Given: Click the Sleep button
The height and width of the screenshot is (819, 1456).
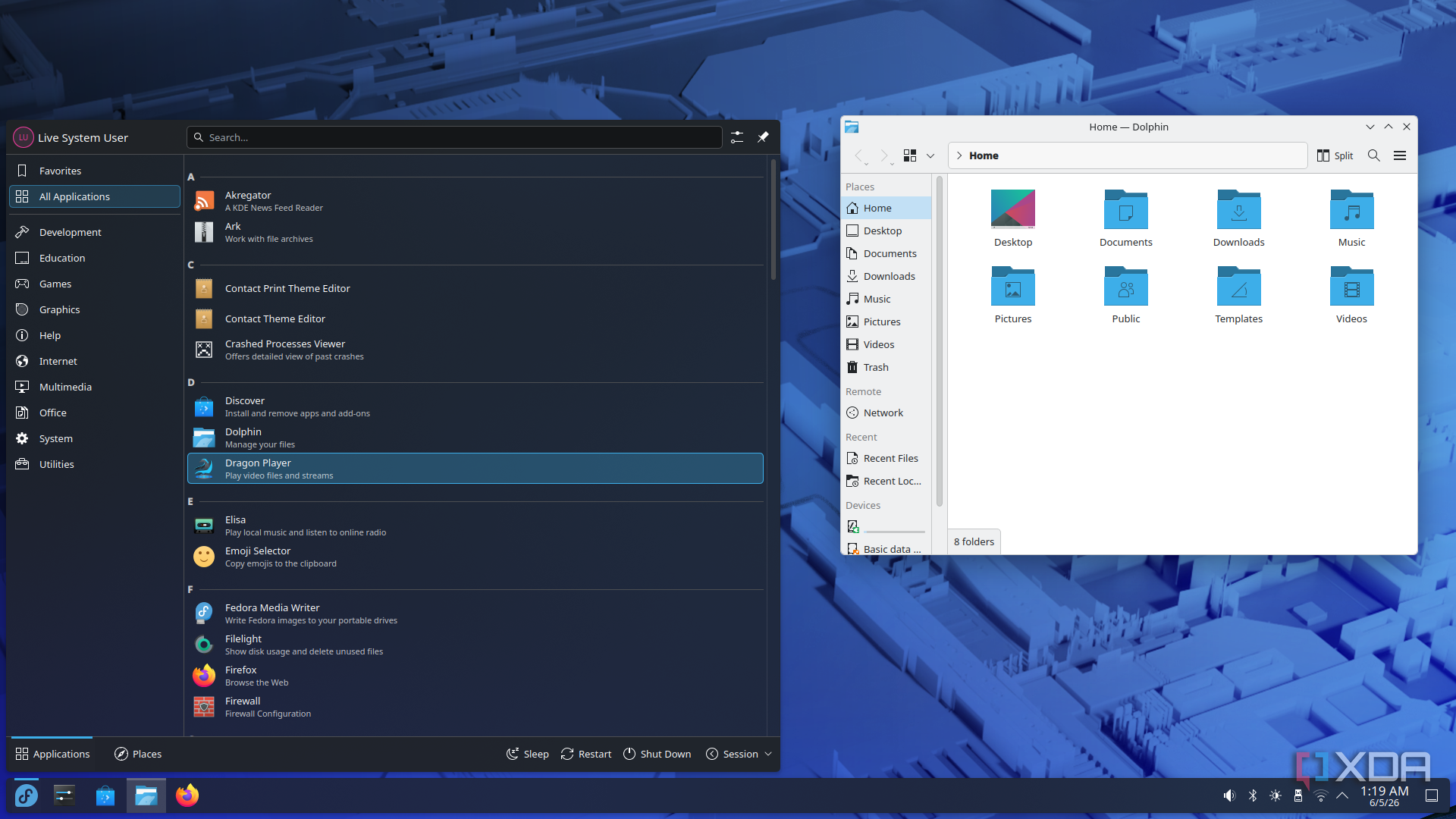Looking at the screenshot, I should [x=528, y=754].
